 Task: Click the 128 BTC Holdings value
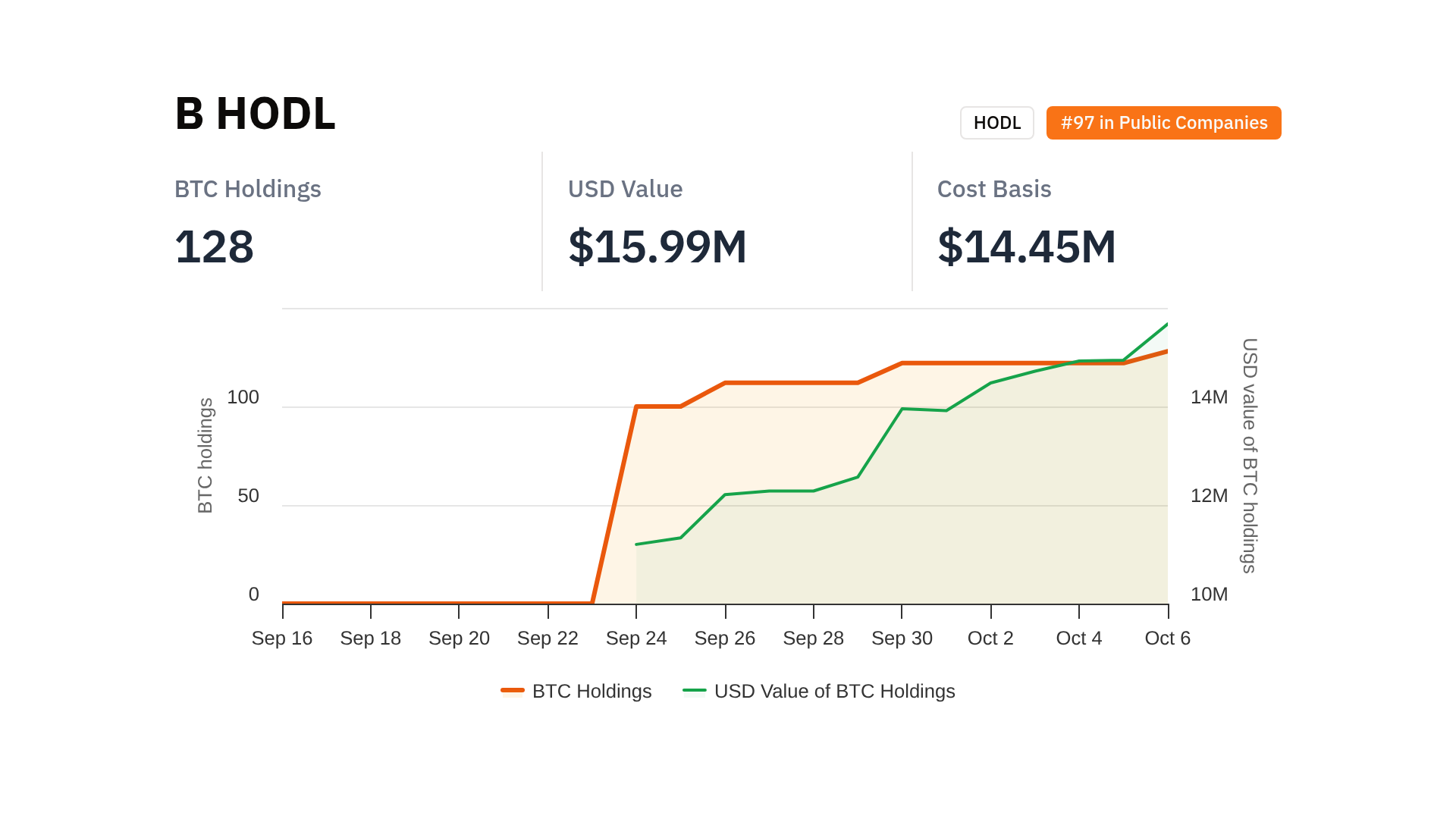click(214, 247)
